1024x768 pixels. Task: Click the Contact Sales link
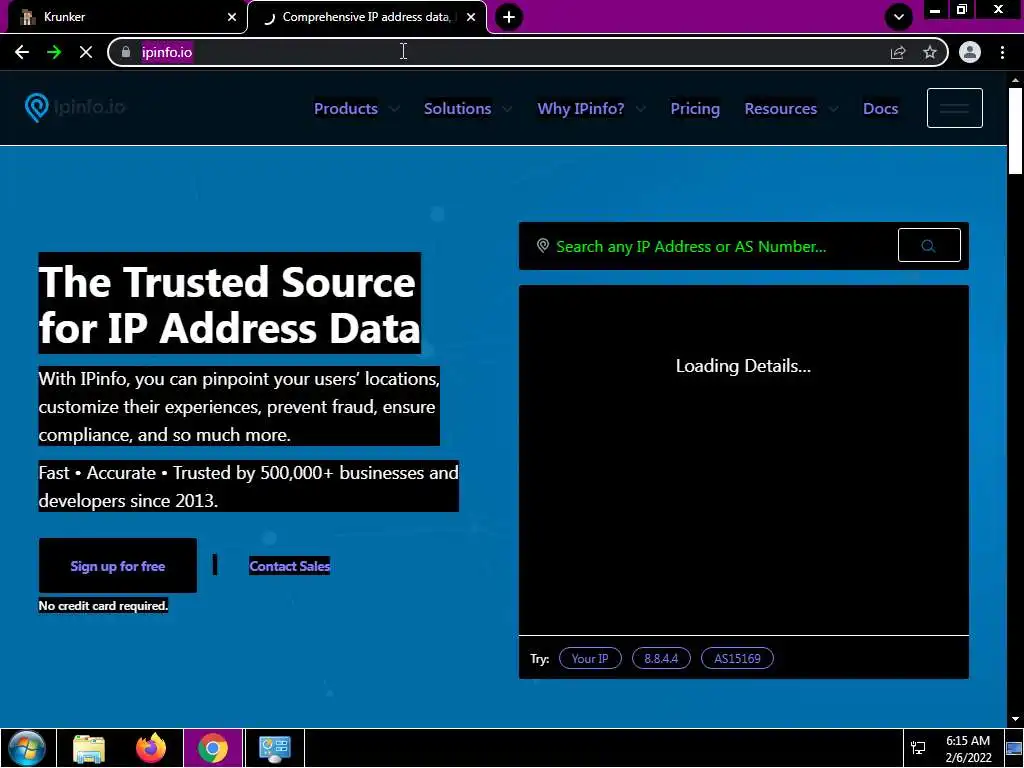[289, 566]
